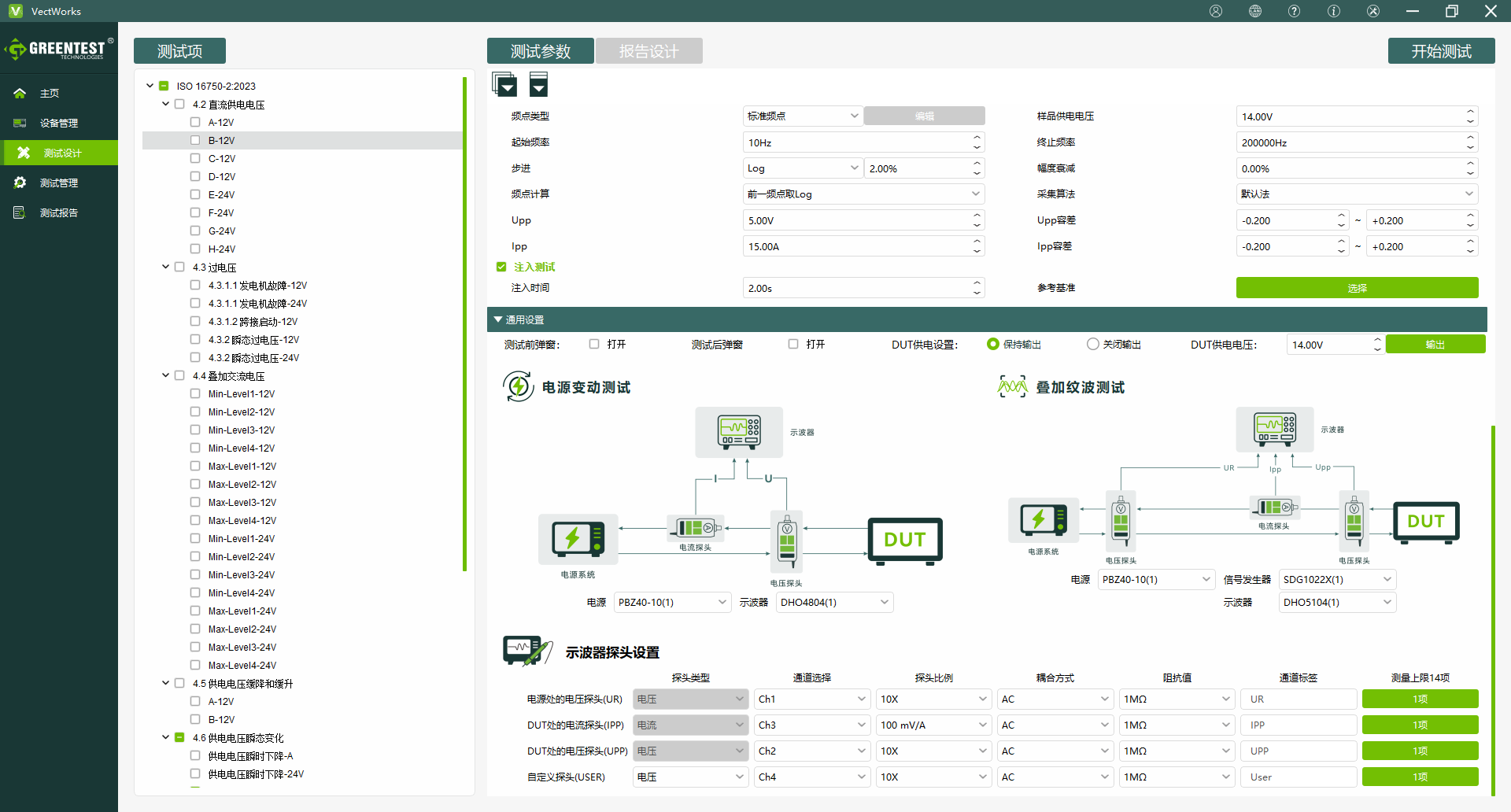This screenshot has height=812, width=1511.
Task: Open the help question mark icon
Action: (1295, 11)
